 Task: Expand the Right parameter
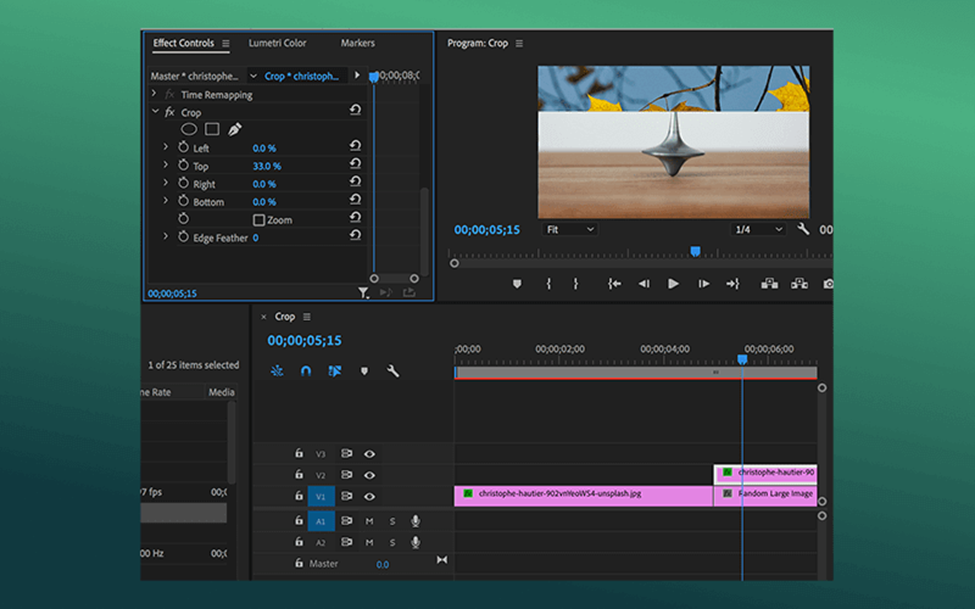(x=165, y=184)
